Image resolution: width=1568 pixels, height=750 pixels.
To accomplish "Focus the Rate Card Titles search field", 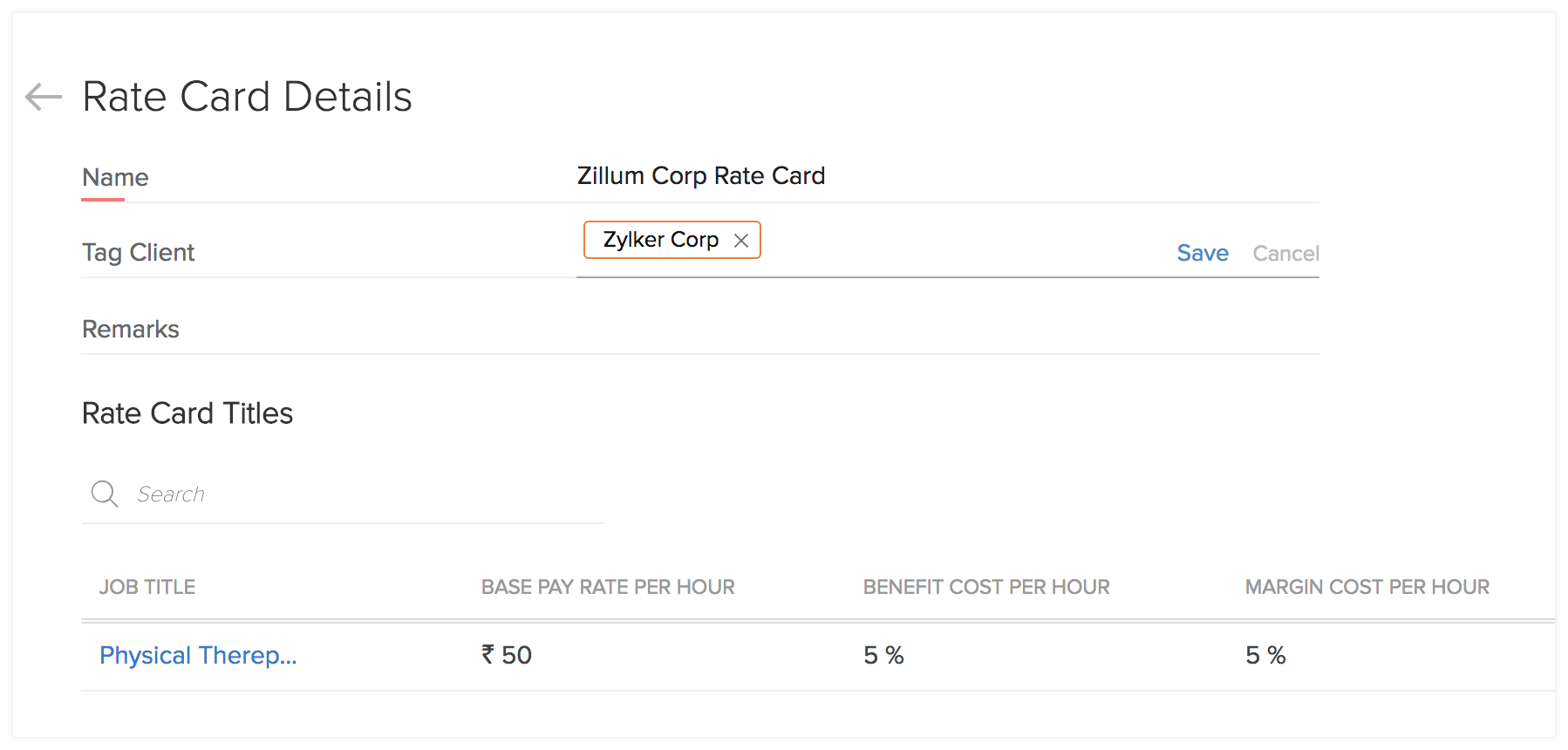I will pos(349,494).
